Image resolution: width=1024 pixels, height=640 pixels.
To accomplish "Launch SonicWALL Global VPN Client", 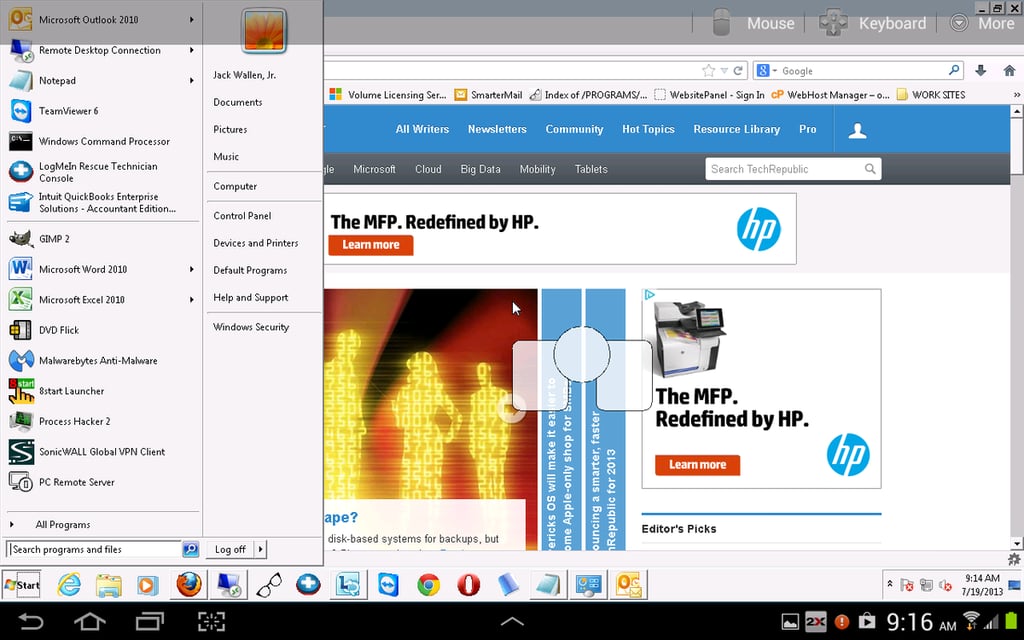I will pyautogui.click(x=103, y=452).
